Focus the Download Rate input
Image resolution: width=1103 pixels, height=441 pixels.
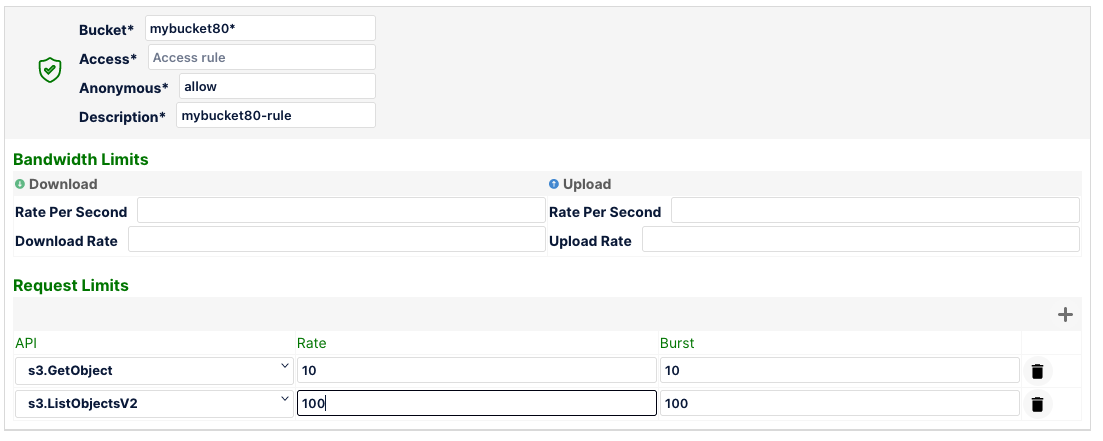point(336,240)
